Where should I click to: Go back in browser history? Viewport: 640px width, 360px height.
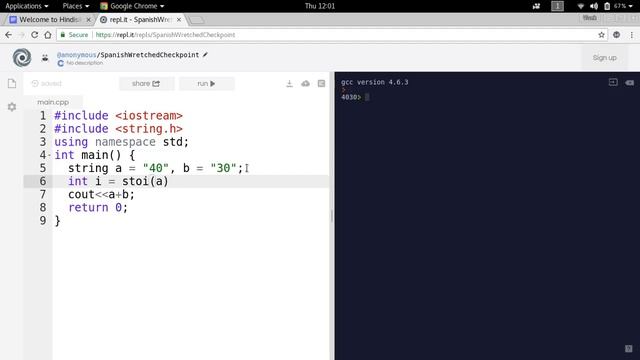(x=9, y=35)
